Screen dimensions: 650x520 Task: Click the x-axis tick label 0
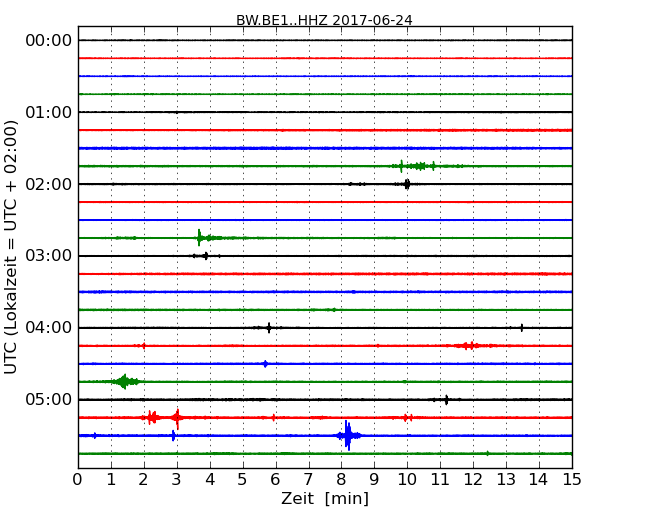(78, 479)
